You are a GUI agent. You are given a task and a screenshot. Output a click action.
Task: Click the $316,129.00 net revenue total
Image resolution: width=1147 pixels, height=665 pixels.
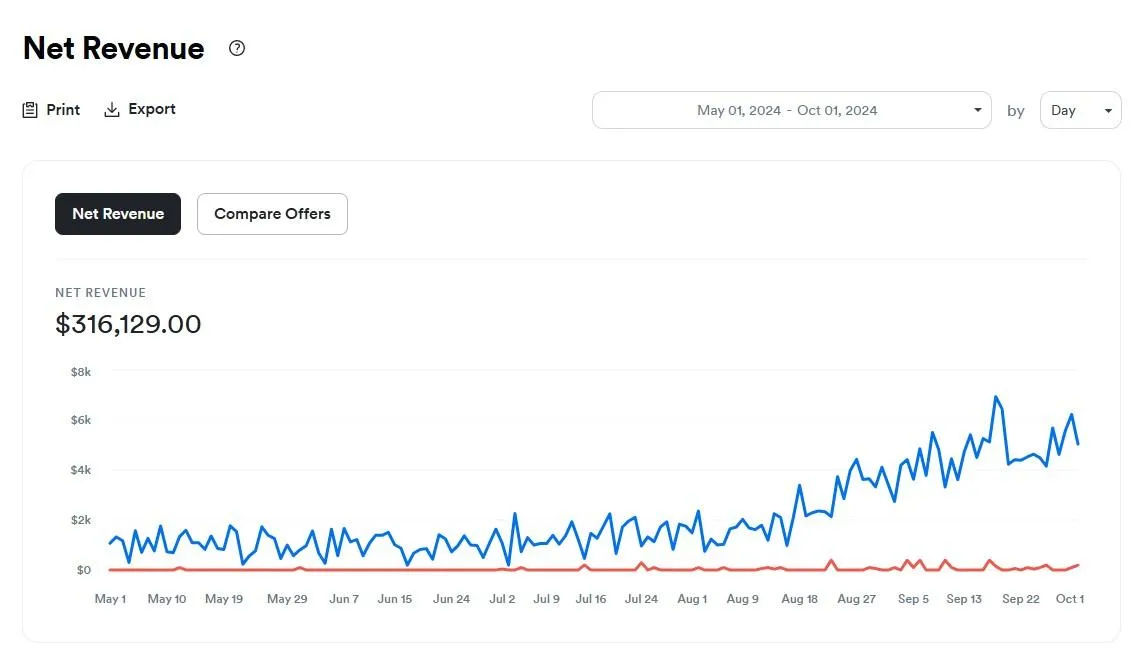point(128,324)
